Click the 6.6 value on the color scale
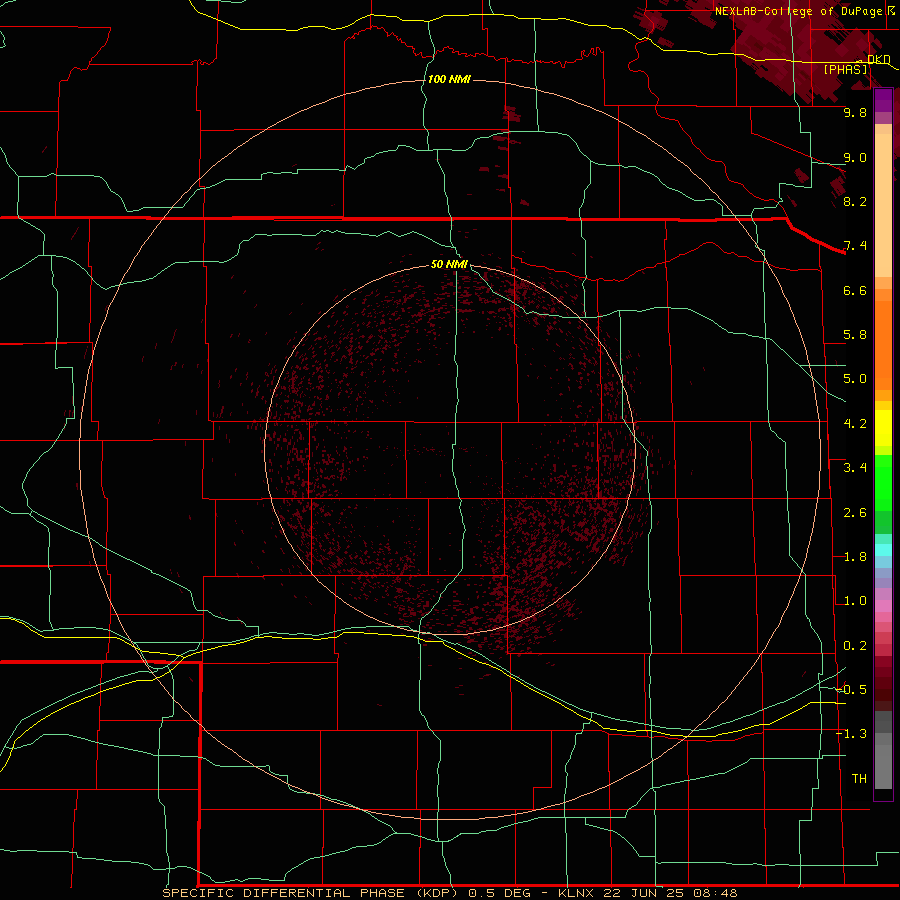The image size is (900, 900). [855, 290]
